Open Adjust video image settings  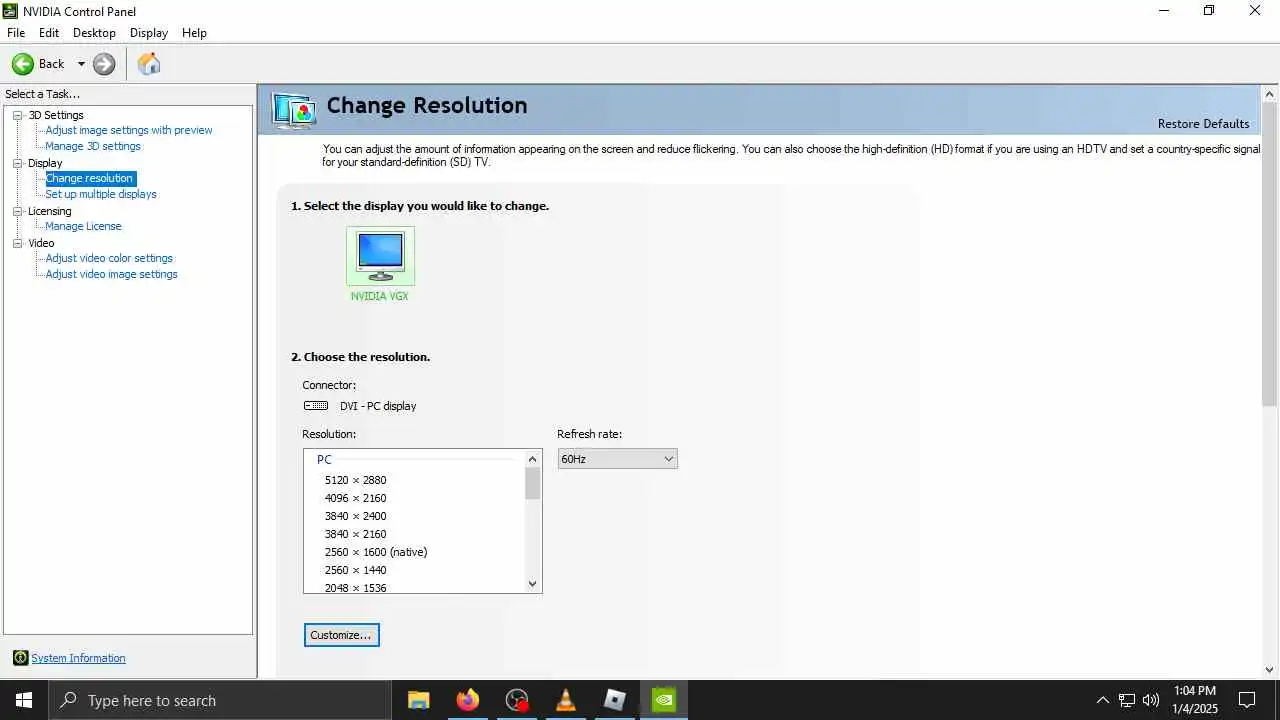(111, 274)
